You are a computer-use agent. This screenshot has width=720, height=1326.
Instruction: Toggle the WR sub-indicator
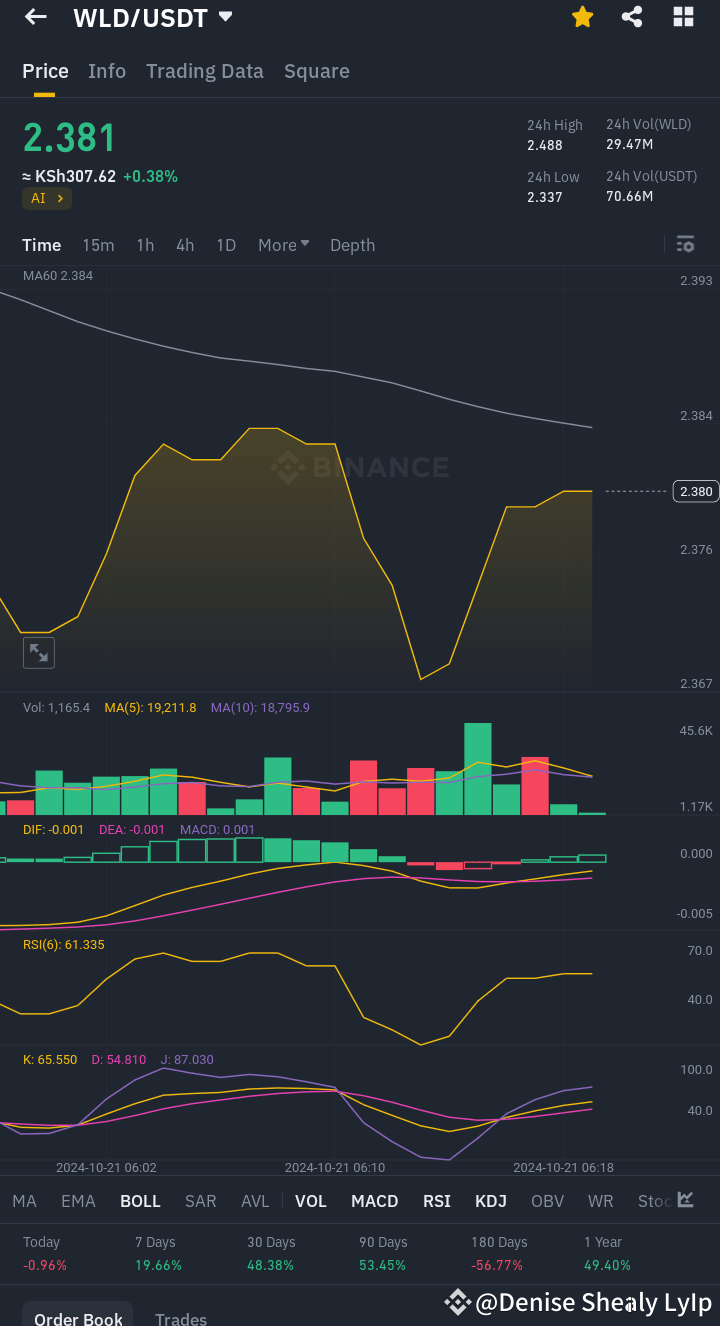[601, 1201]
